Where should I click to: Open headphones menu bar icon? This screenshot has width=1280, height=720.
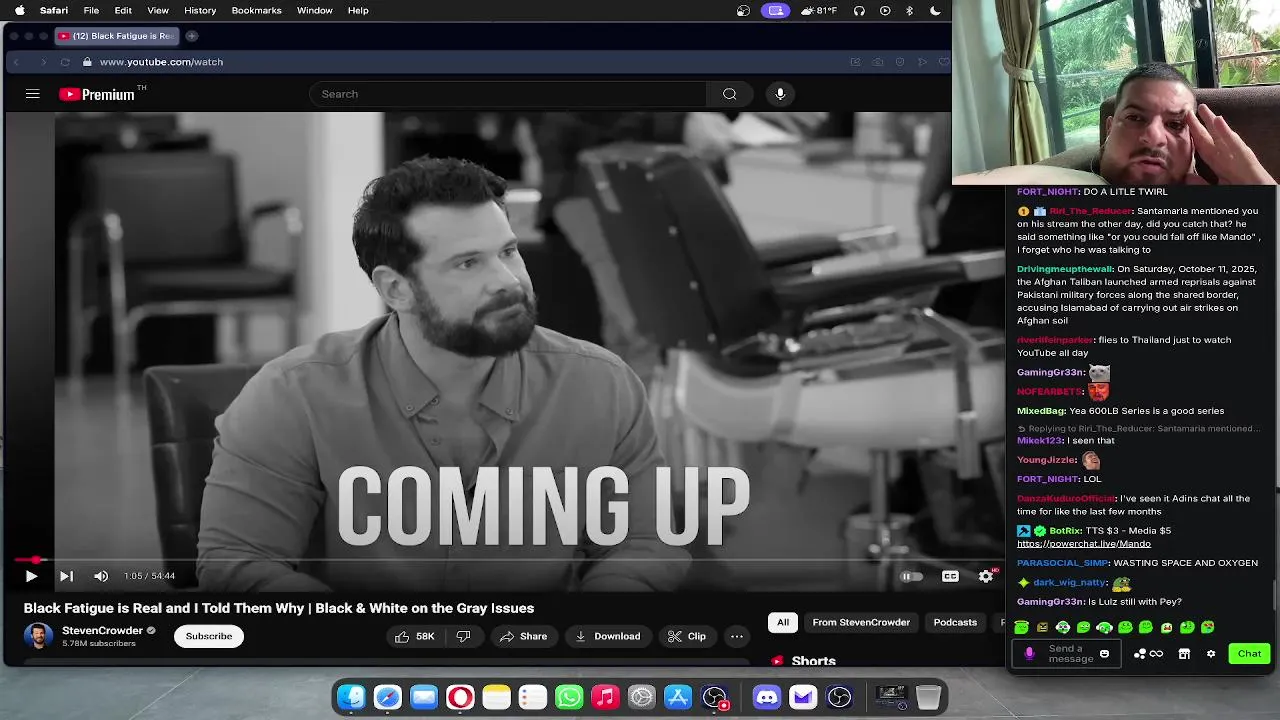tap(859, 10)
